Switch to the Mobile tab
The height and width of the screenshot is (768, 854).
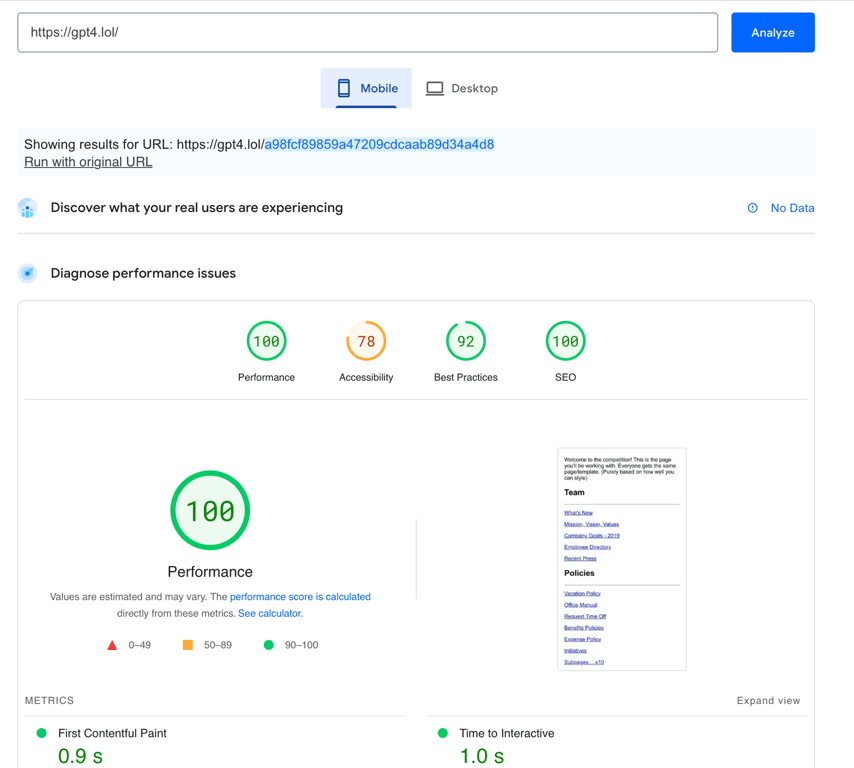366,88
